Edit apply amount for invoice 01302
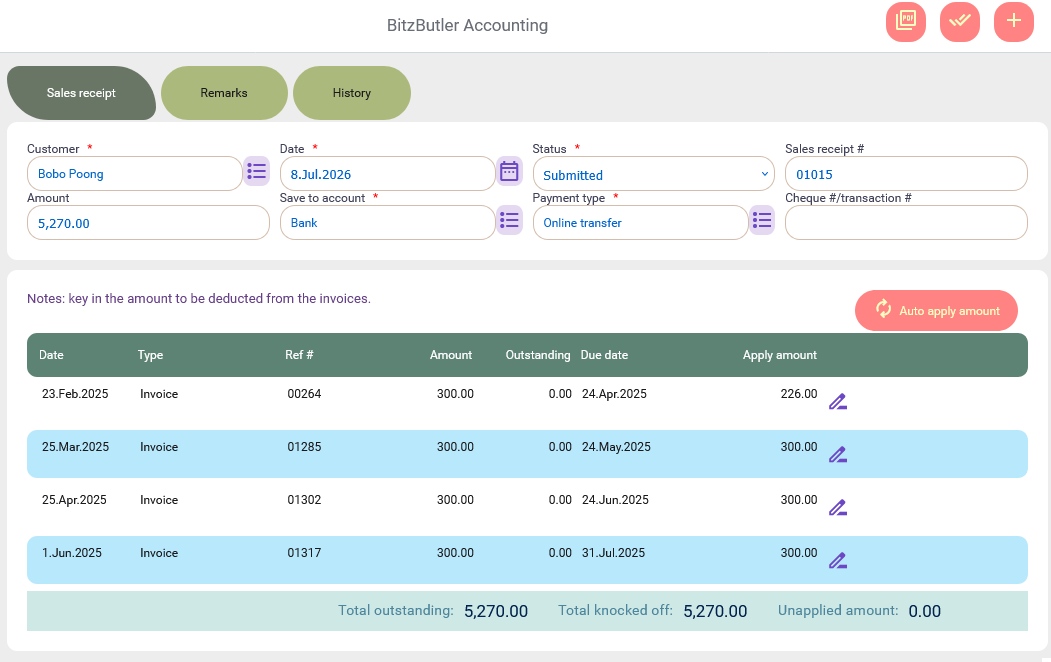The image size is (1051, 662). click(838, 508)
